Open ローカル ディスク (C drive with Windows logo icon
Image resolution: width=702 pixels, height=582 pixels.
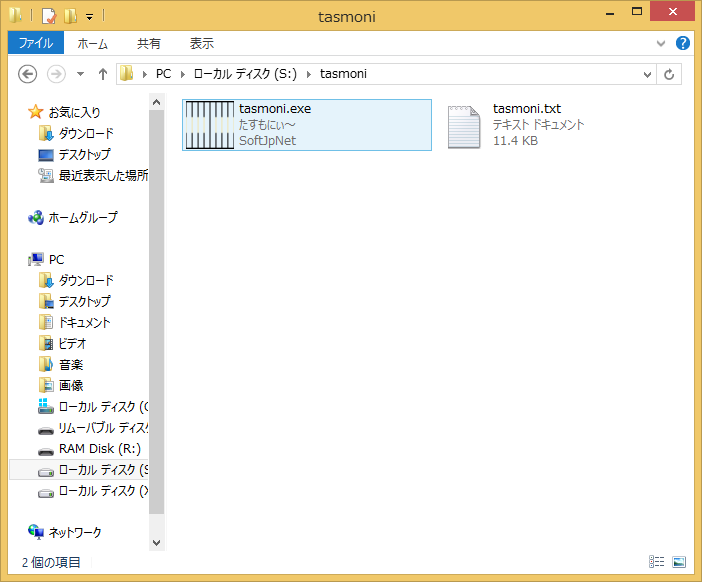tap(103, 407)
